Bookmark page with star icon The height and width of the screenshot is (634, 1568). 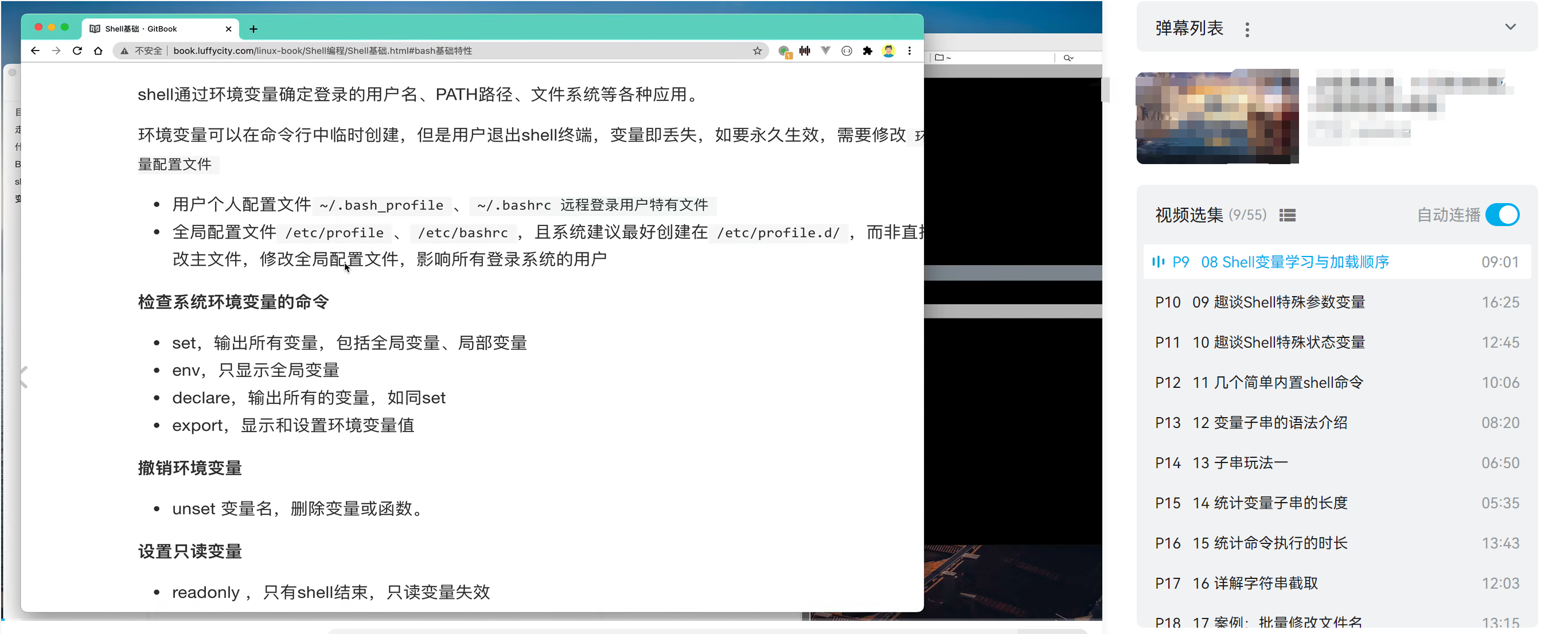point(756,50)
